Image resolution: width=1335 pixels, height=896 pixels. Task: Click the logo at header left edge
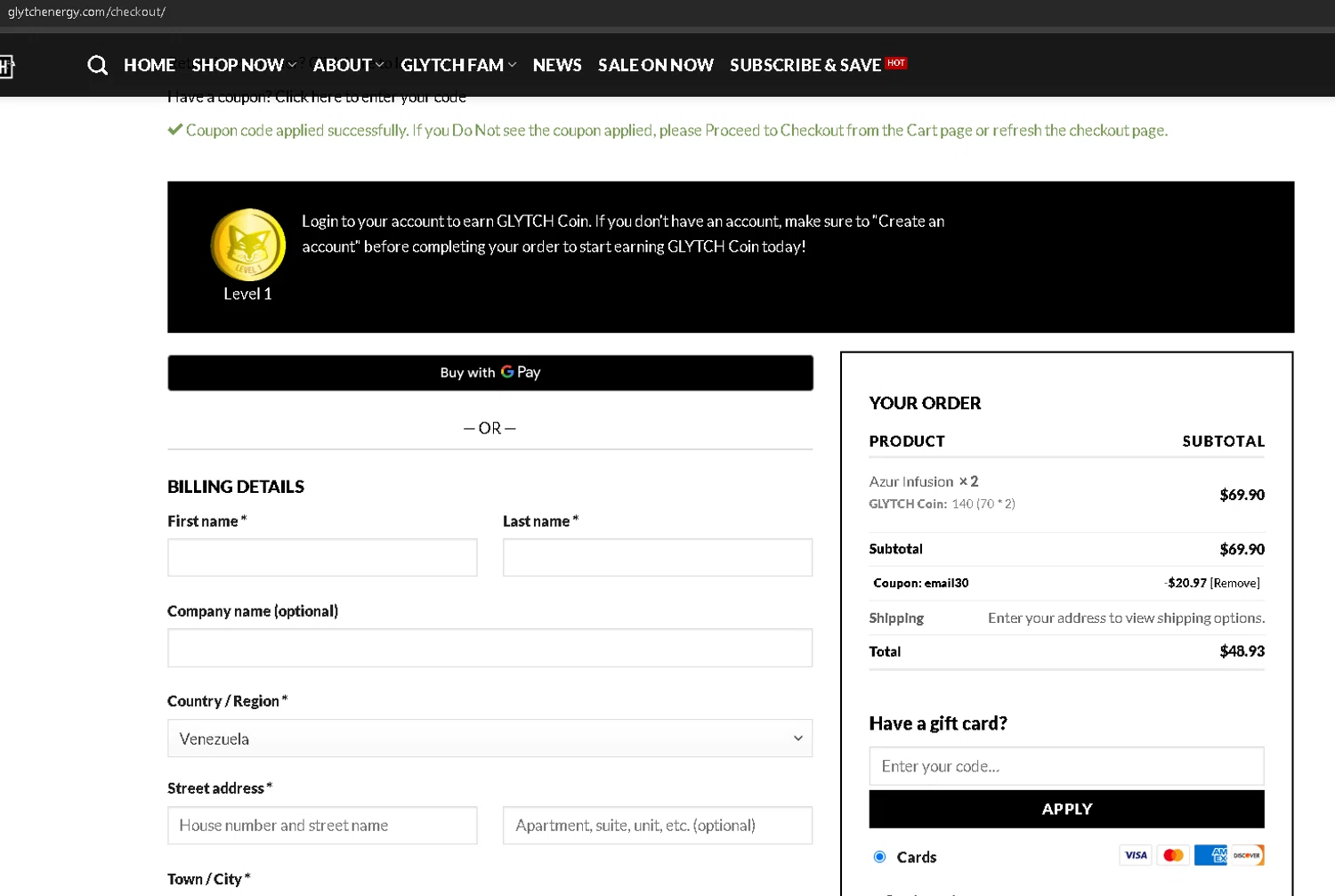tap(7, 66)
